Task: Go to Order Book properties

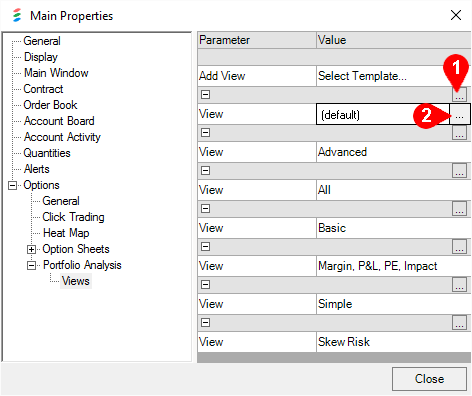Action: point(50,105)
